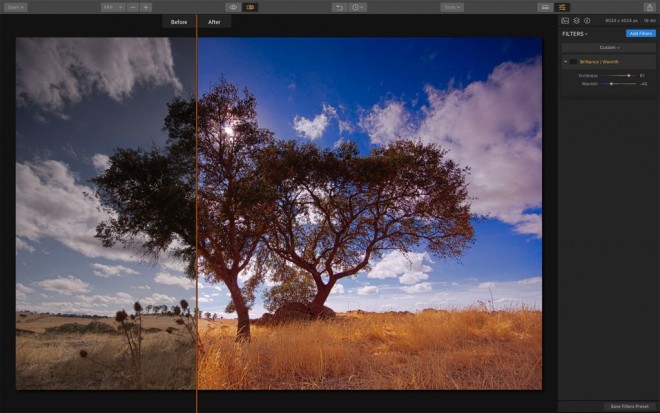This screenshot has height=413, width=660.
Task: Click the undo arrow button
Action: click(x=339, y=7)
